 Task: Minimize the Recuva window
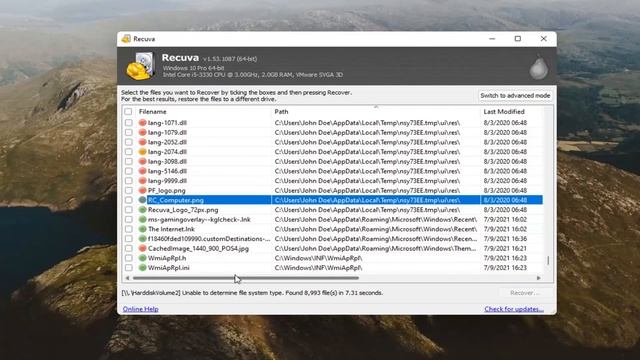pos(492,39)
